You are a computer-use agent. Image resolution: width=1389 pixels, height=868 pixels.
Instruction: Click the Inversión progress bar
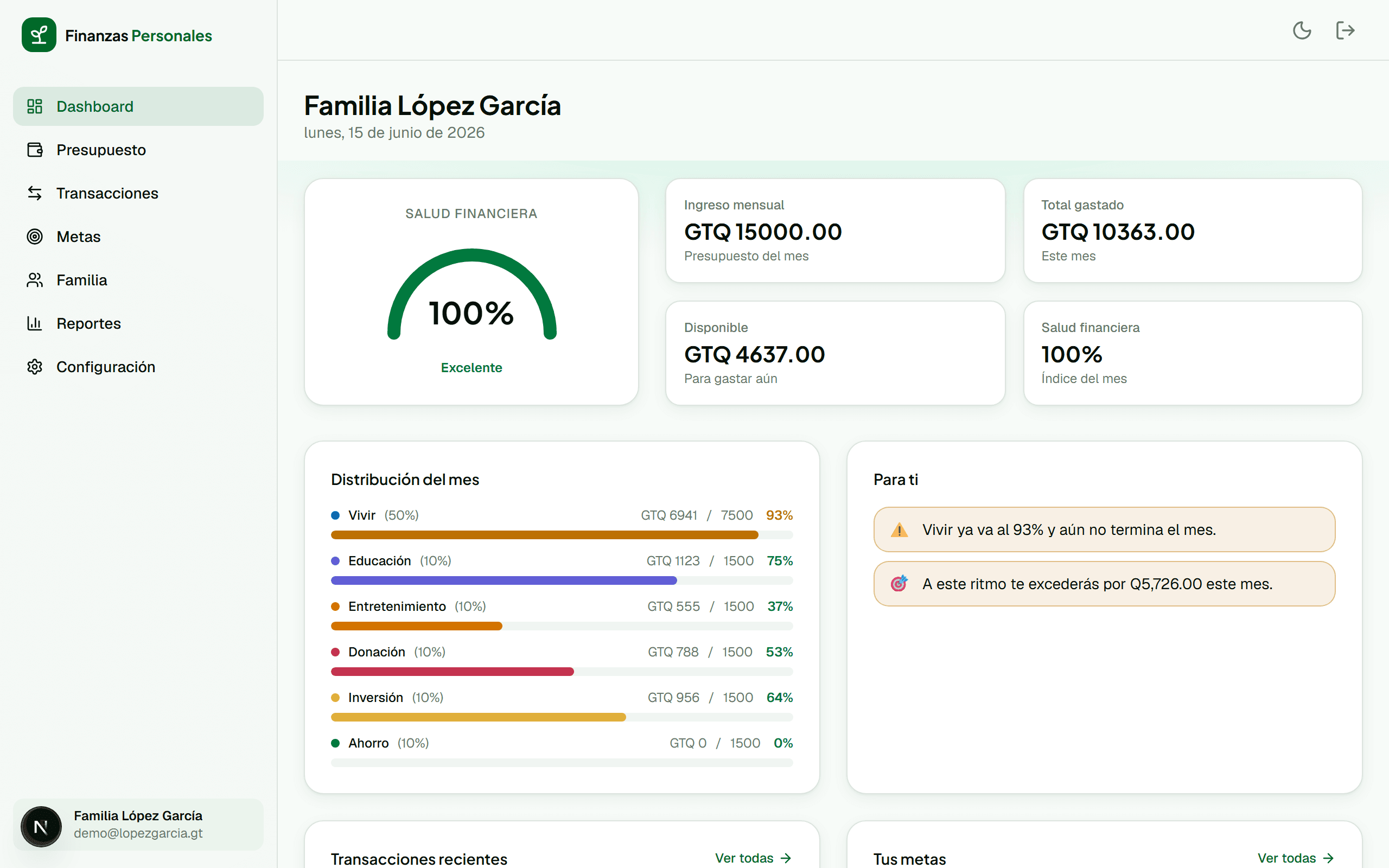pos(562,718)
